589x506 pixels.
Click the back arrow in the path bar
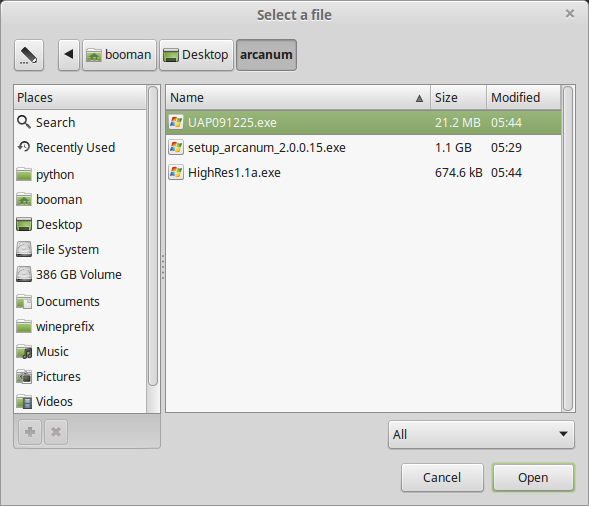tap(69, 55)
